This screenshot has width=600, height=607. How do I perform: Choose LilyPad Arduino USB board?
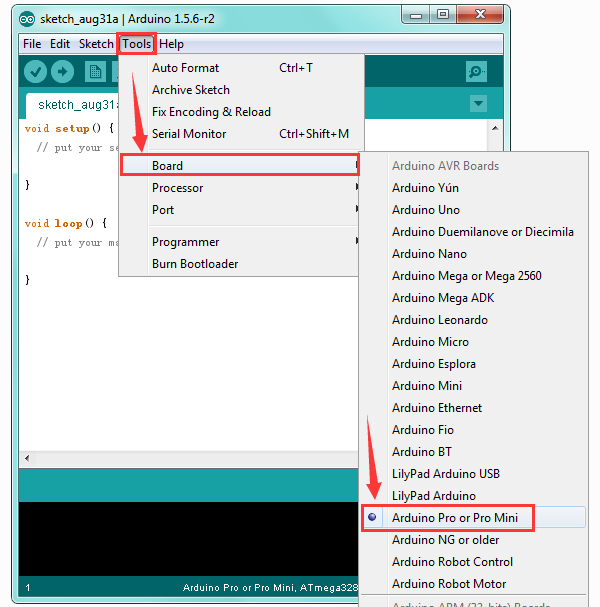pos(473,474)
